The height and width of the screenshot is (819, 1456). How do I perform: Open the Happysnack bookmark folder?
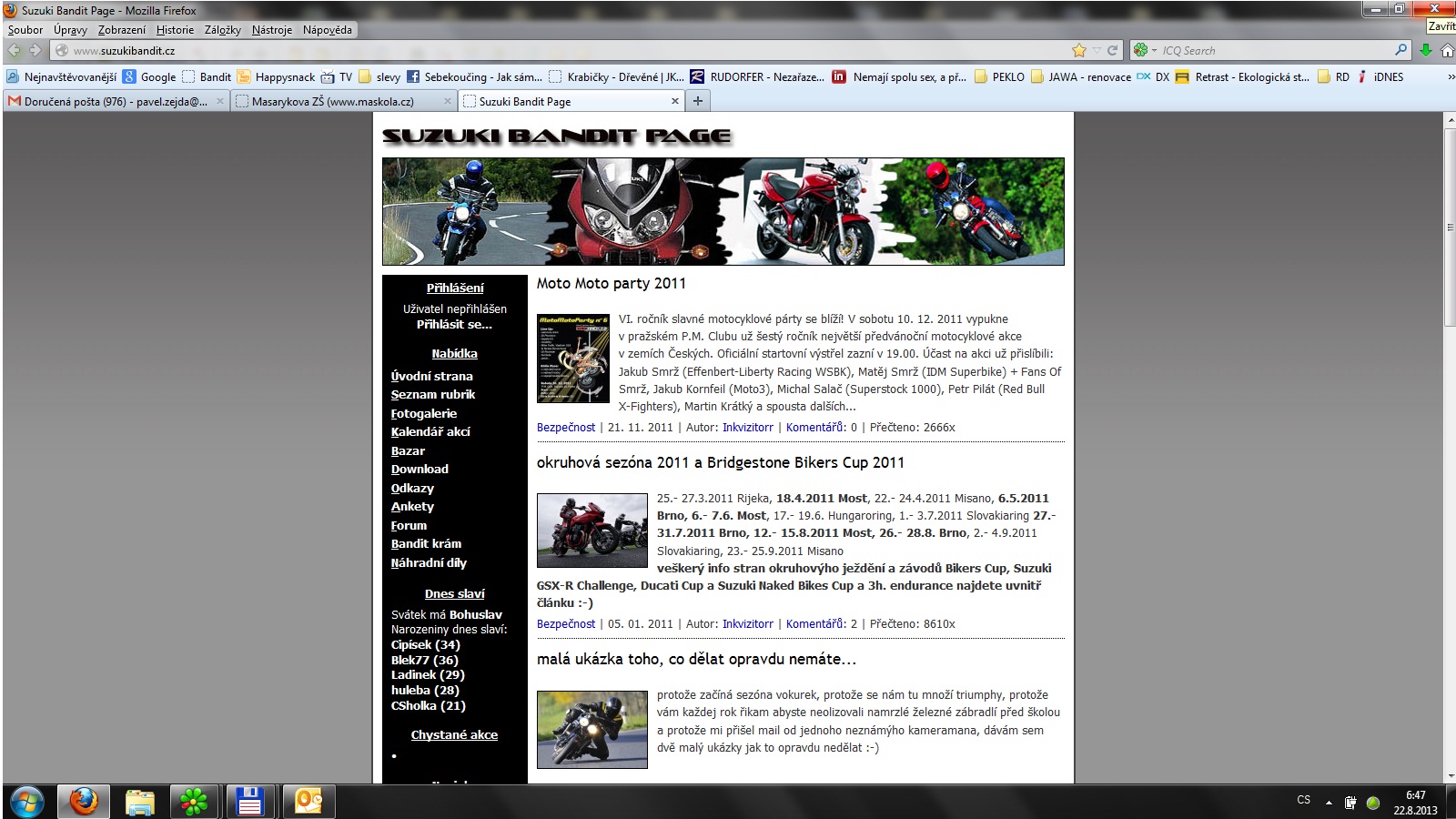click(x=276, y=77)
